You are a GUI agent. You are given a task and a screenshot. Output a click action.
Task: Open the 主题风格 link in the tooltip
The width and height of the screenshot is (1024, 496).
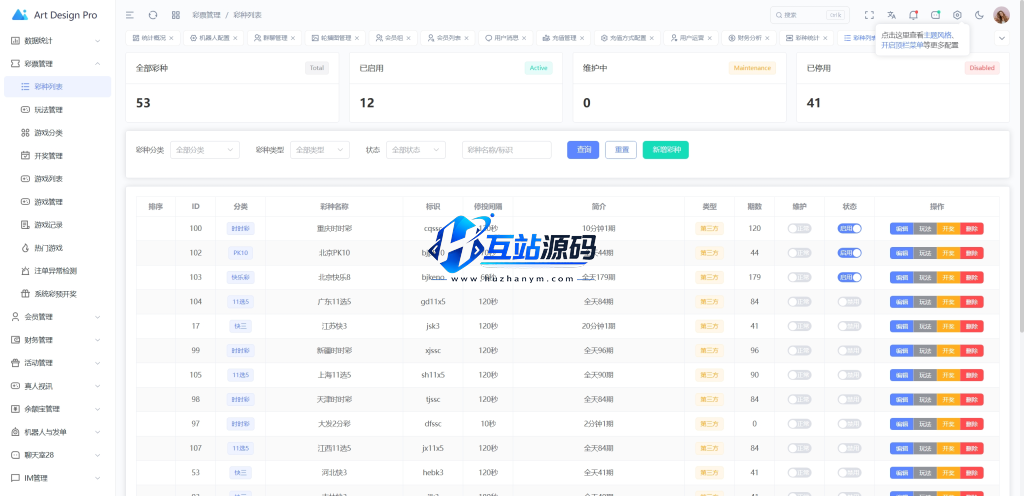pos(938,35)
